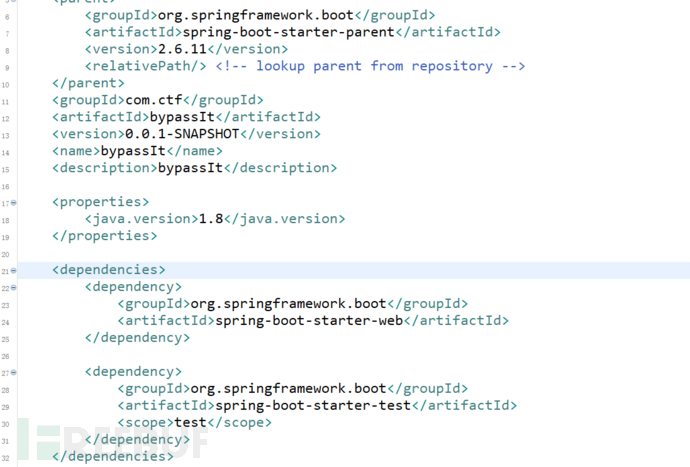690x467 pixels.
Task: Fold the first dependency block at line 22
Action: pyautogui.click(x=13, y=287)
